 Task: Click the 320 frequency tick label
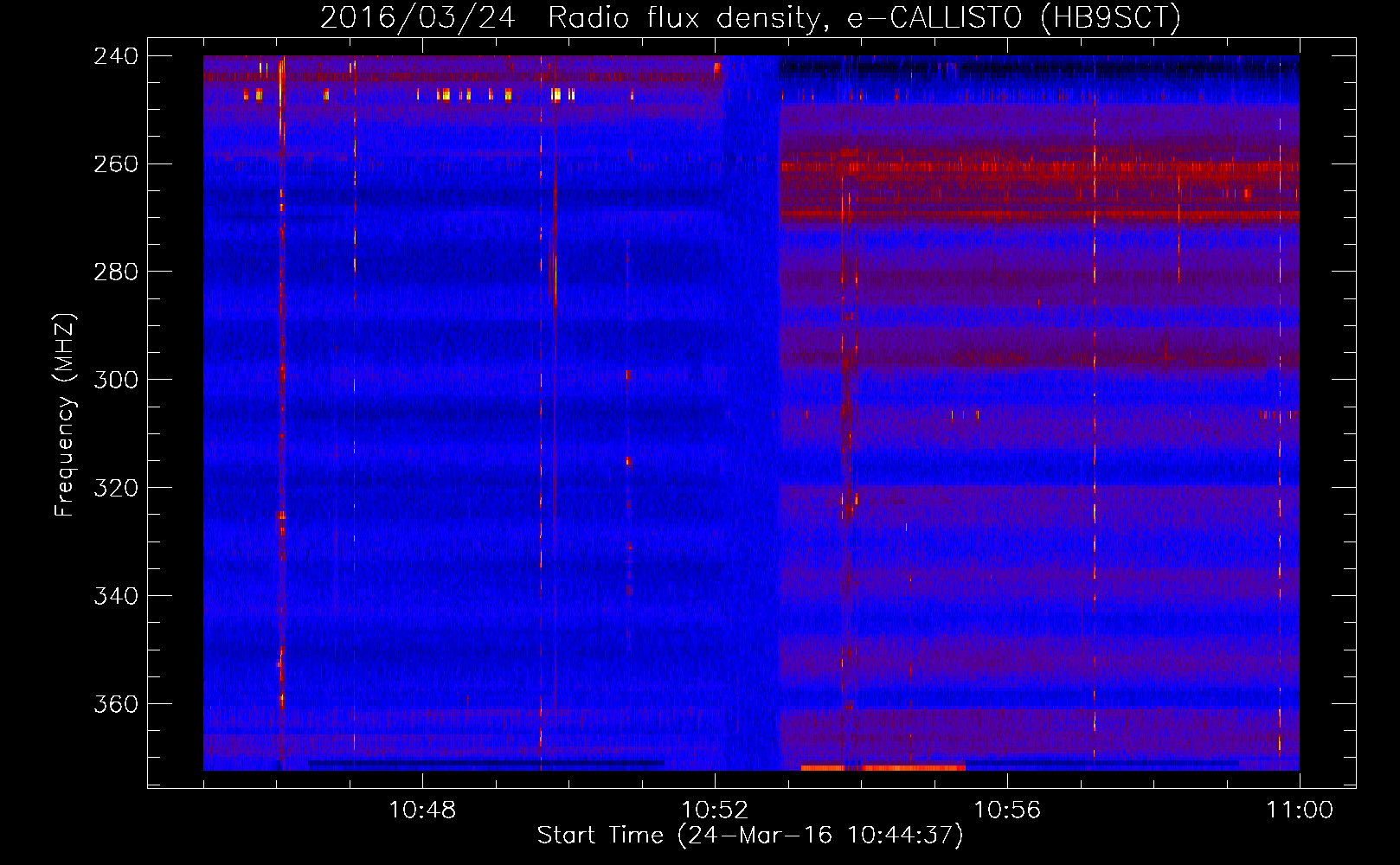116,489
